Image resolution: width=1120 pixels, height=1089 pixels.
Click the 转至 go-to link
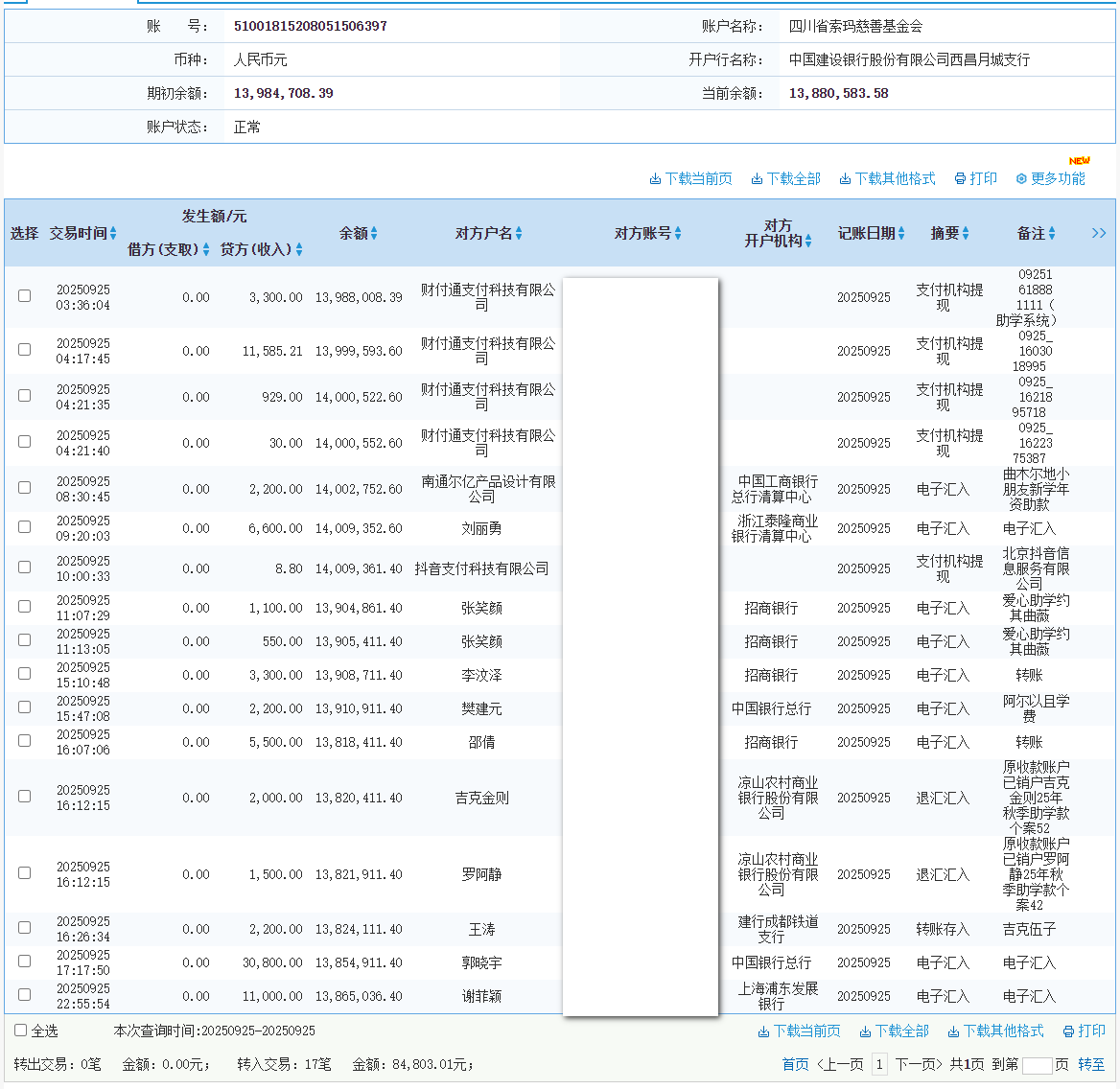click(x=1091, y=1064)
